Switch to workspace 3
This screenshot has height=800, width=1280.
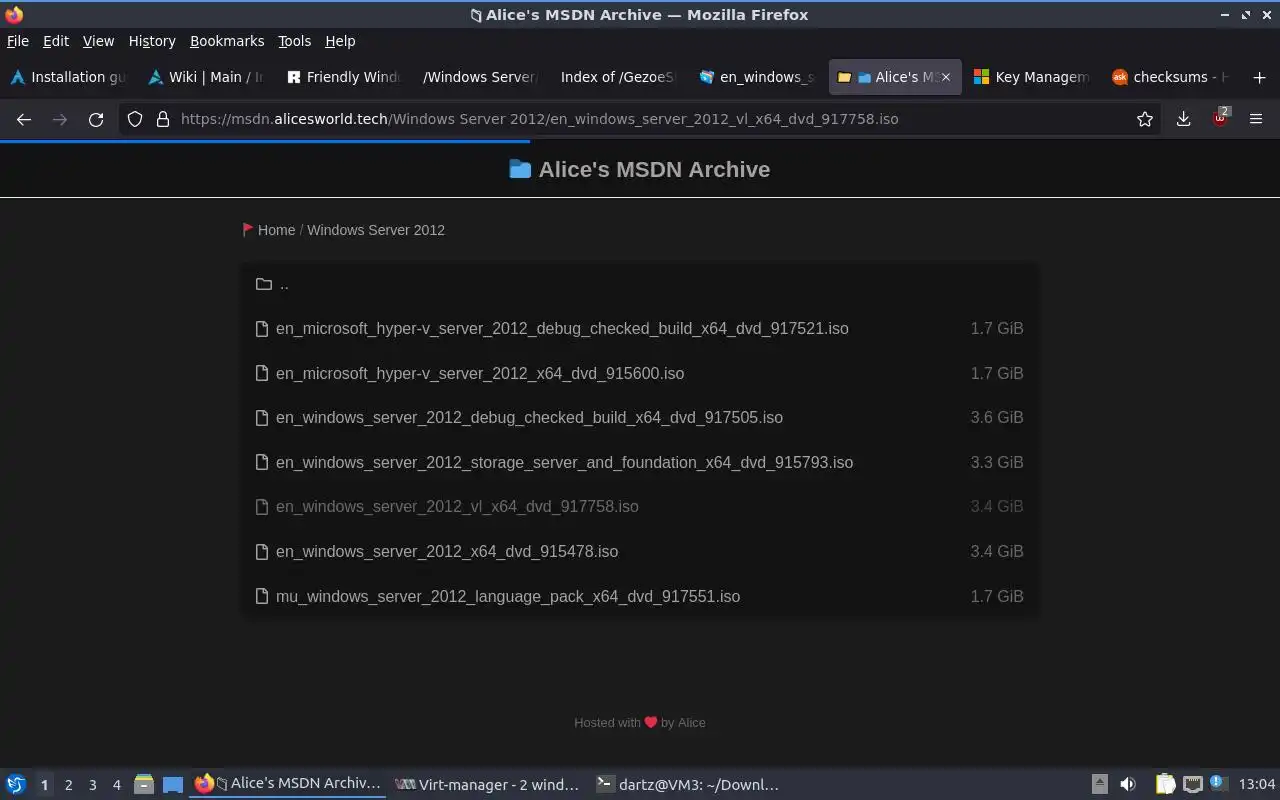tap(92, 784)
